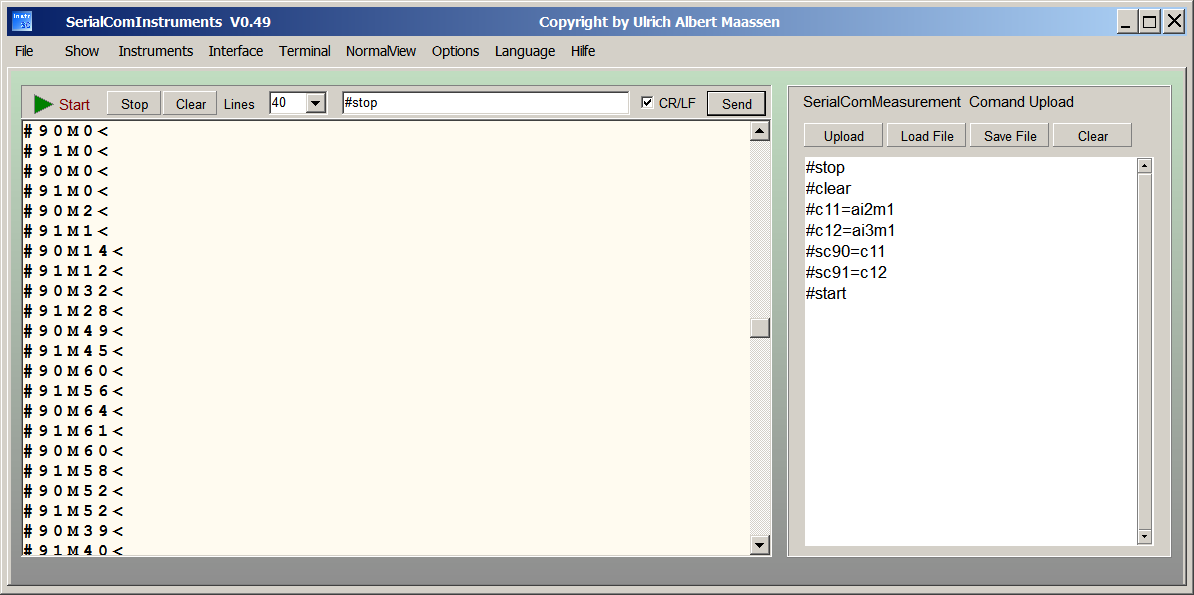
Task: Click the terminal scrollbar down arrow
Action: [x=760, y=544]
